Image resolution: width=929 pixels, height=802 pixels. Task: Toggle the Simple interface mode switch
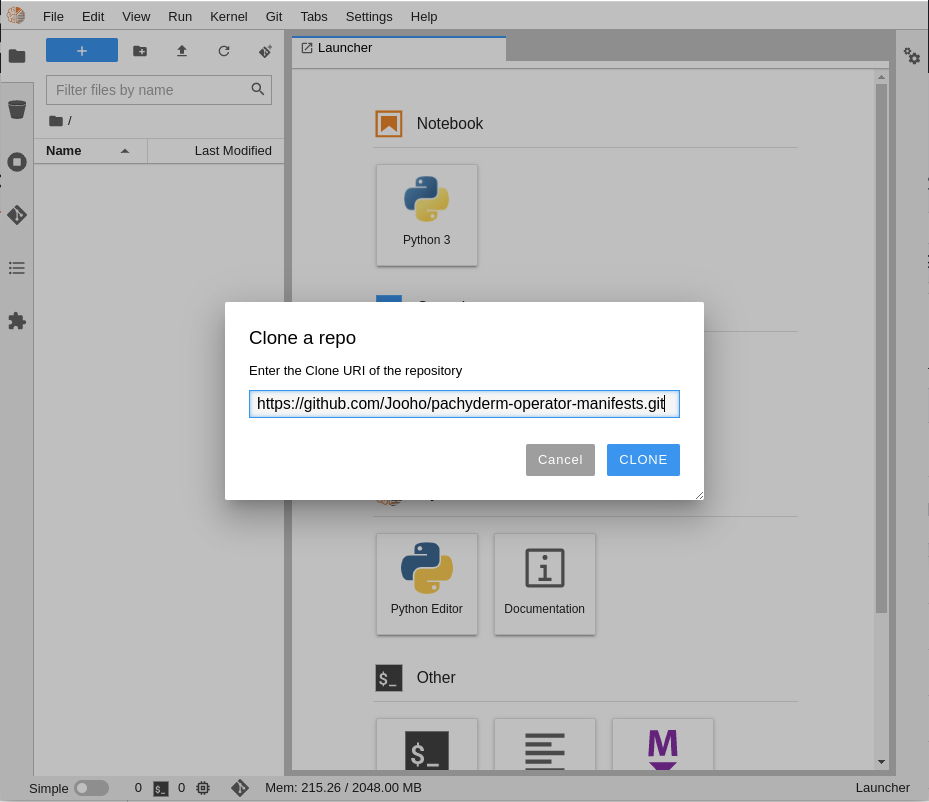[91, 788]
